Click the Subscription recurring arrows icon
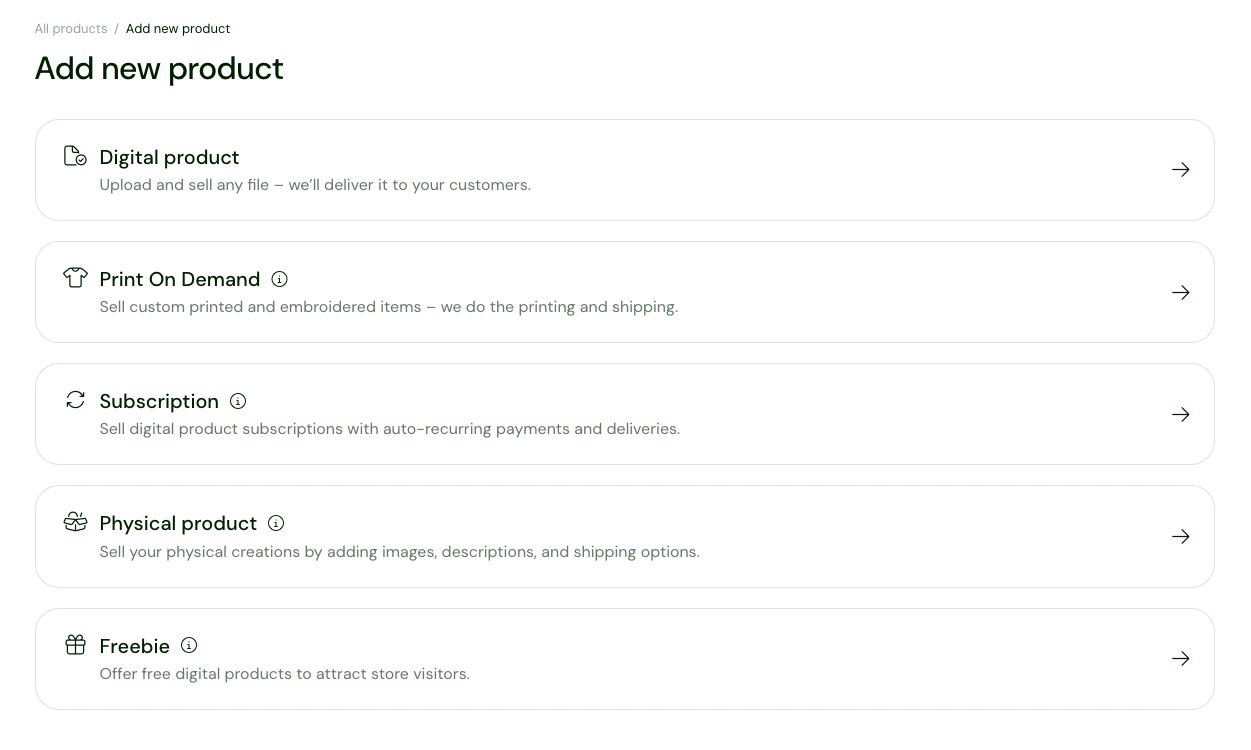This screenshot has width=1251, height=750. (75, 400)
